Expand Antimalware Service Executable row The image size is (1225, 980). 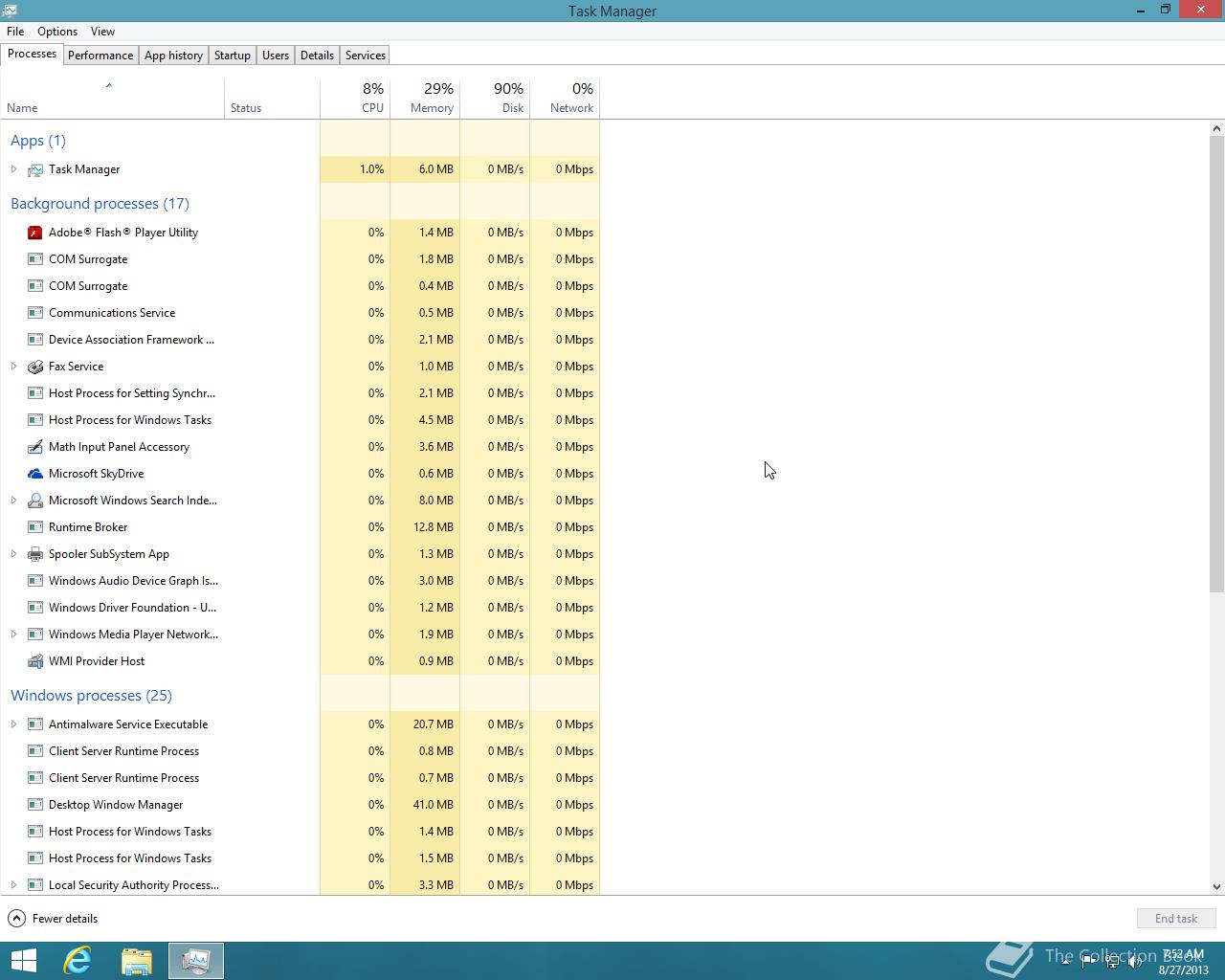coord(13,724)
